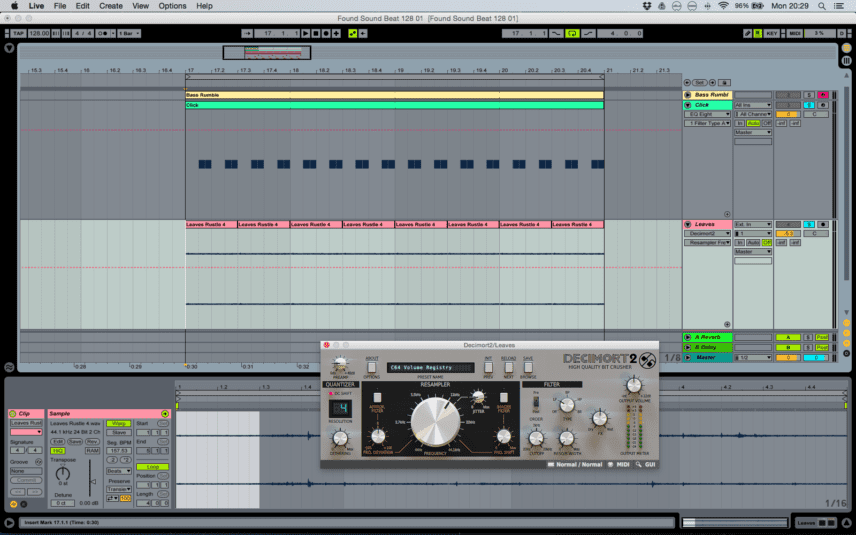Click the Set locator button
The image size is (856, 535).
[700, 82]
